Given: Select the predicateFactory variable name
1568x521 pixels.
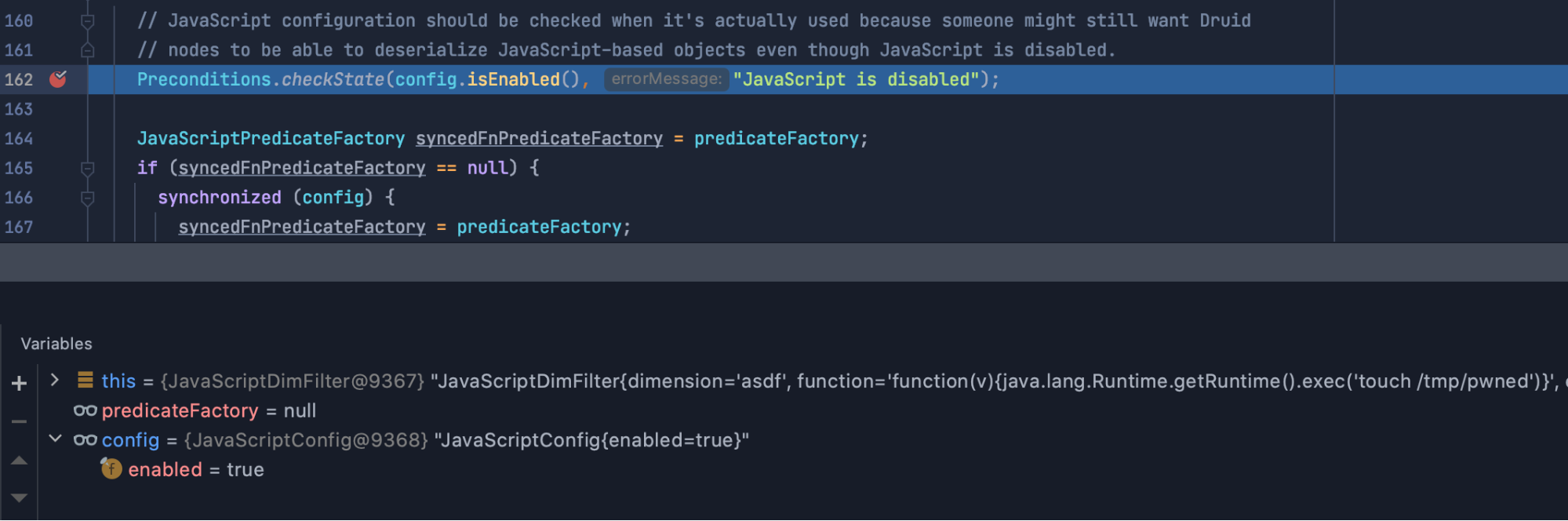Looking at the screenshot, I should [x=182, y=410].
